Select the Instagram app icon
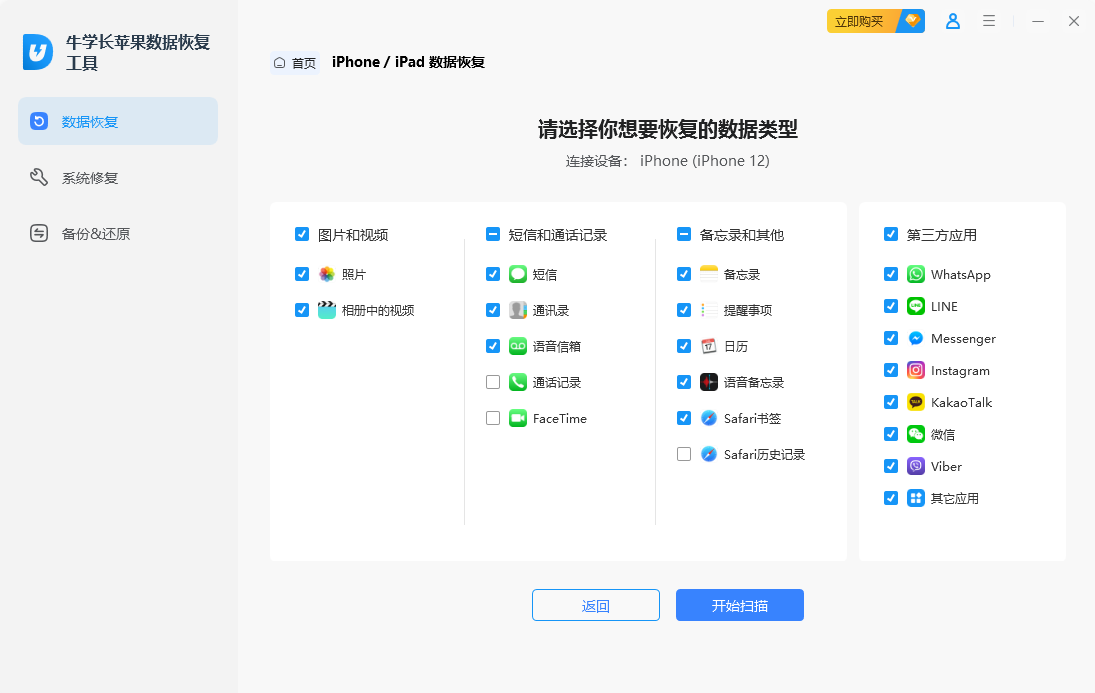Image resolution: width=1095 pixels, height=693 pixels. tap(916, 370)
